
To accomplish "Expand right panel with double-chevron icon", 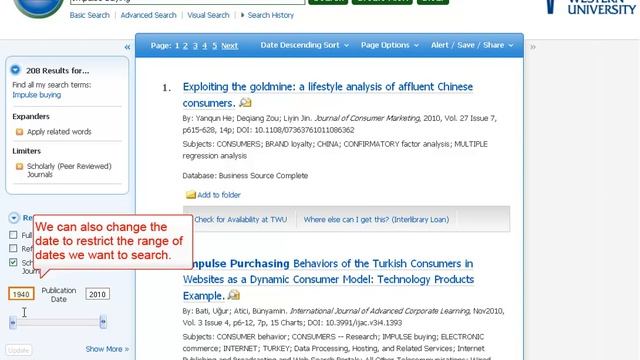I will coord(533,47).
